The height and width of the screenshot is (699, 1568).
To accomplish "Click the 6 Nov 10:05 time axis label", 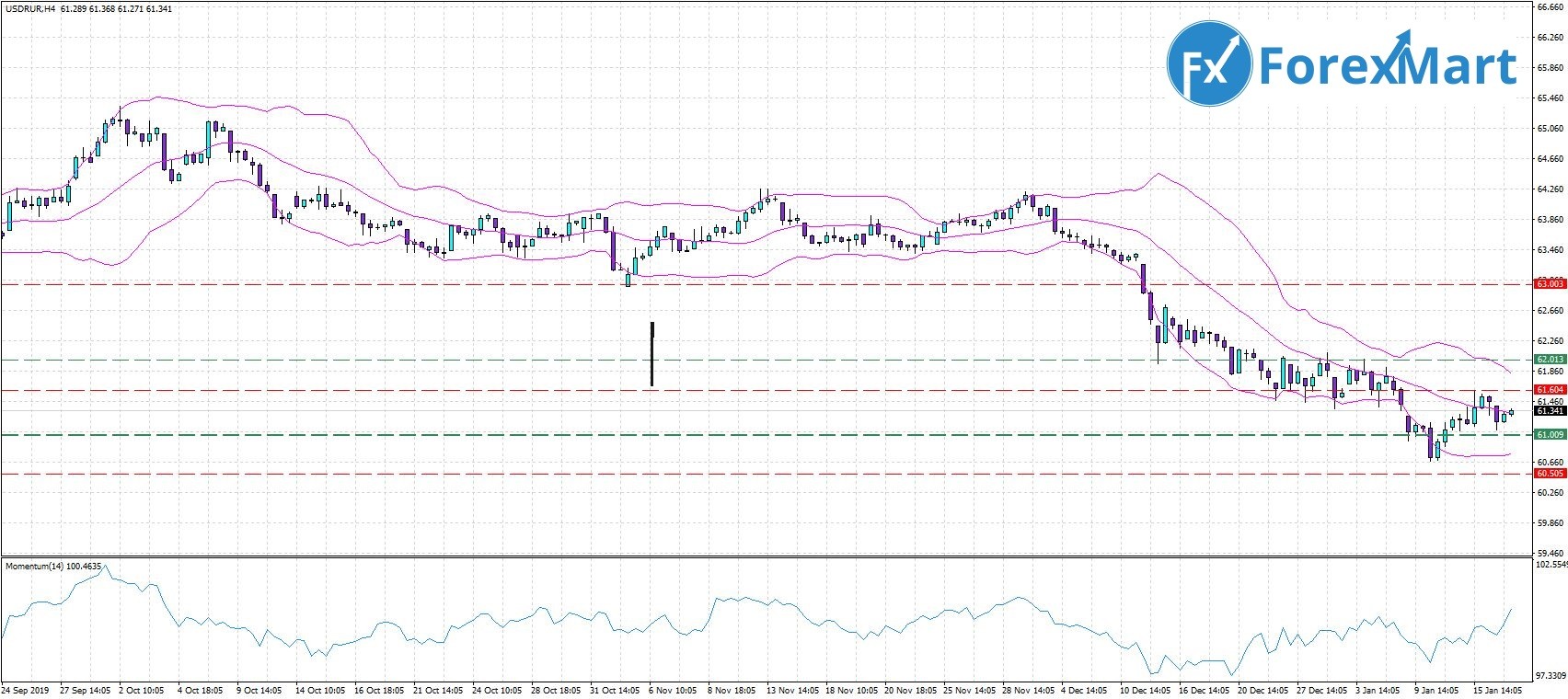I will [x=675, y=689].
